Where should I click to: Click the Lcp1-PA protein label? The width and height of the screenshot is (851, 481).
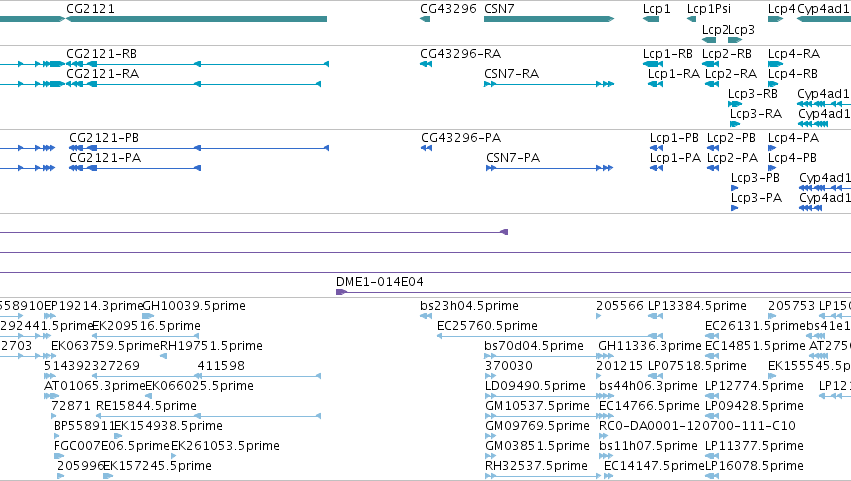pos(675,158)
